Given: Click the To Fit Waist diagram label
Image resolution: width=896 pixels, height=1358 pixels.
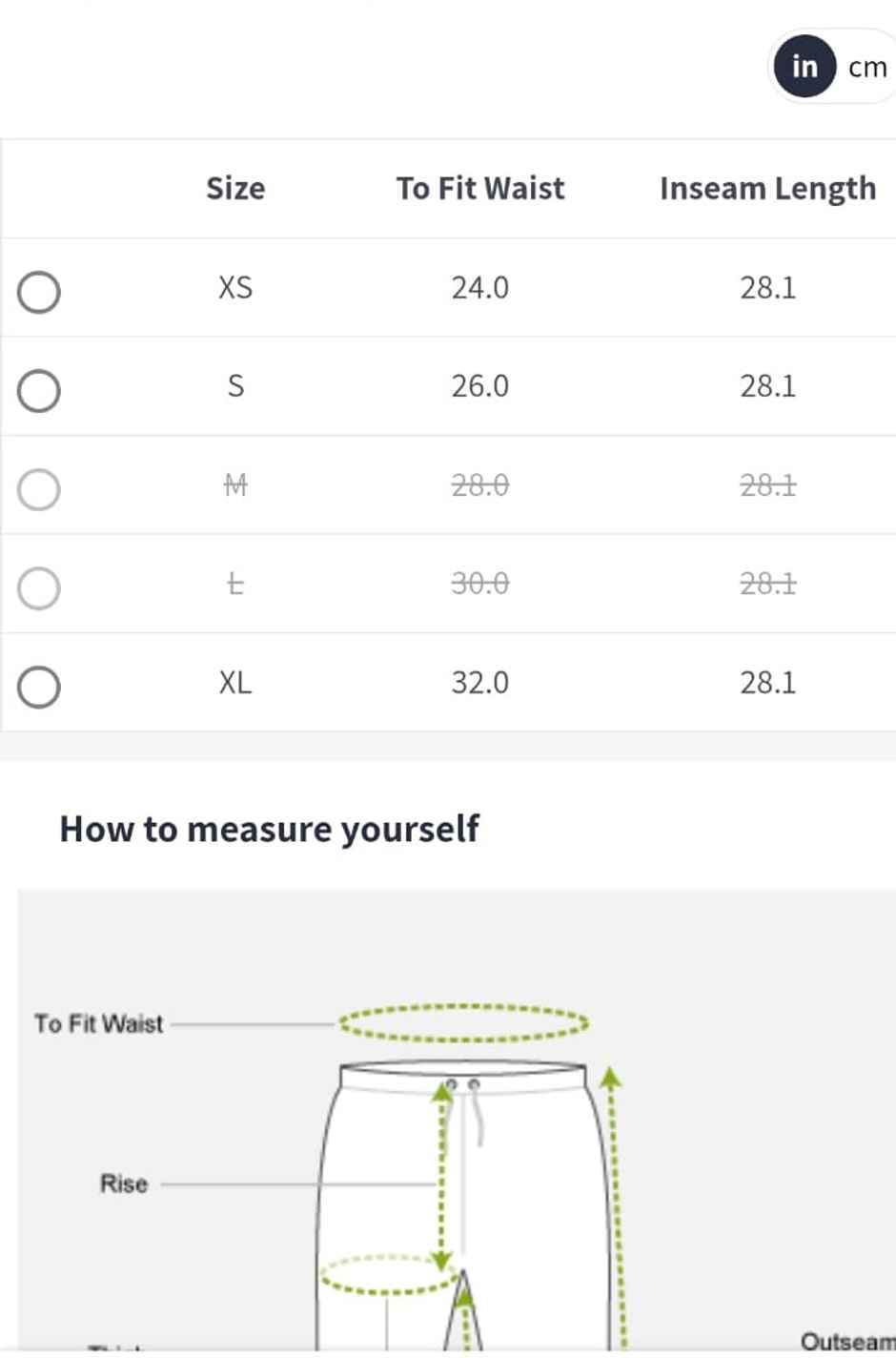Looking at the screenshot, I should 99,1024.
